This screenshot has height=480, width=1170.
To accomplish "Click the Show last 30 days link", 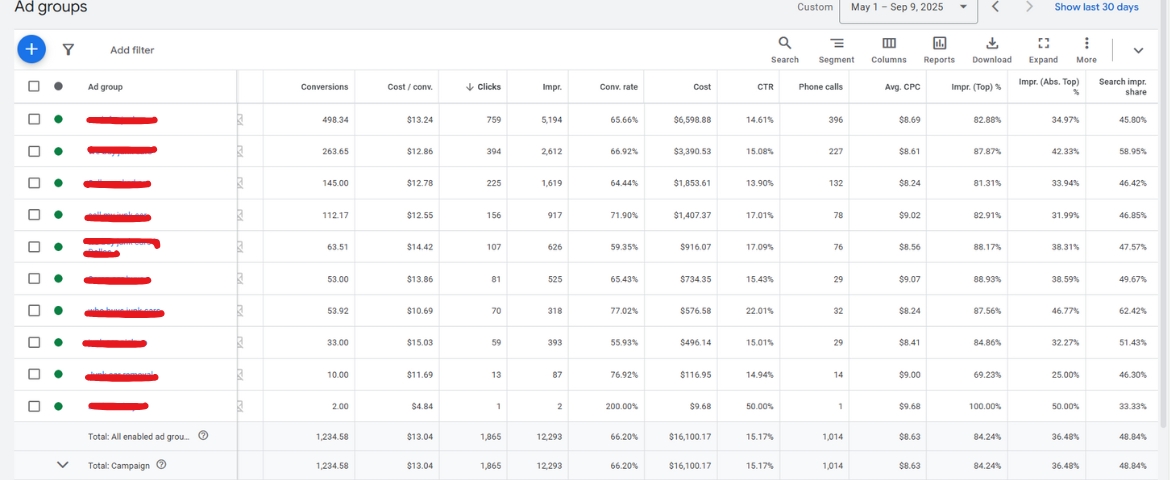I will pos(1096,8).
